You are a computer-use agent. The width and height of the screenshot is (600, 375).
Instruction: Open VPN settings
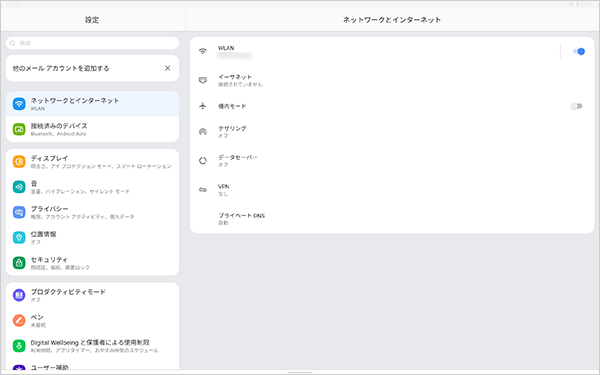click(392, 189)
